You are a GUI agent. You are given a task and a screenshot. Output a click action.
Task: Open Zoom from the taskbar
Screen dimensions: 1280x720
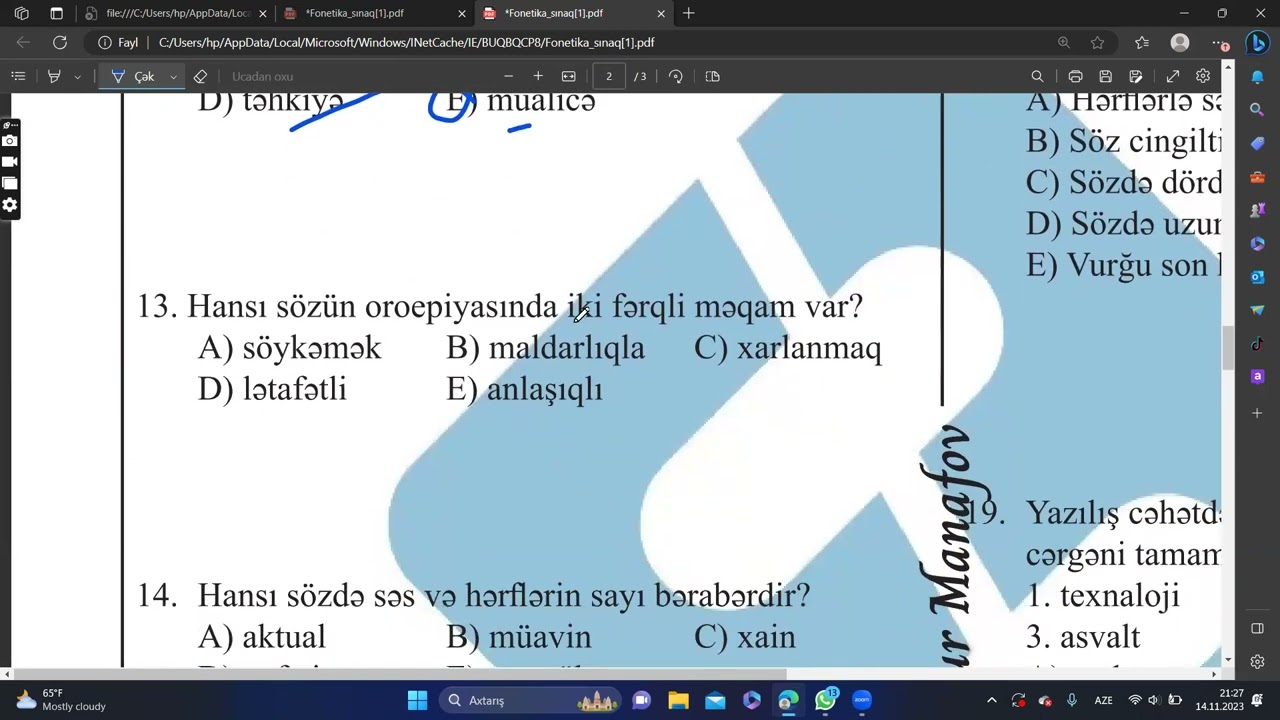[x=862, y=700]
